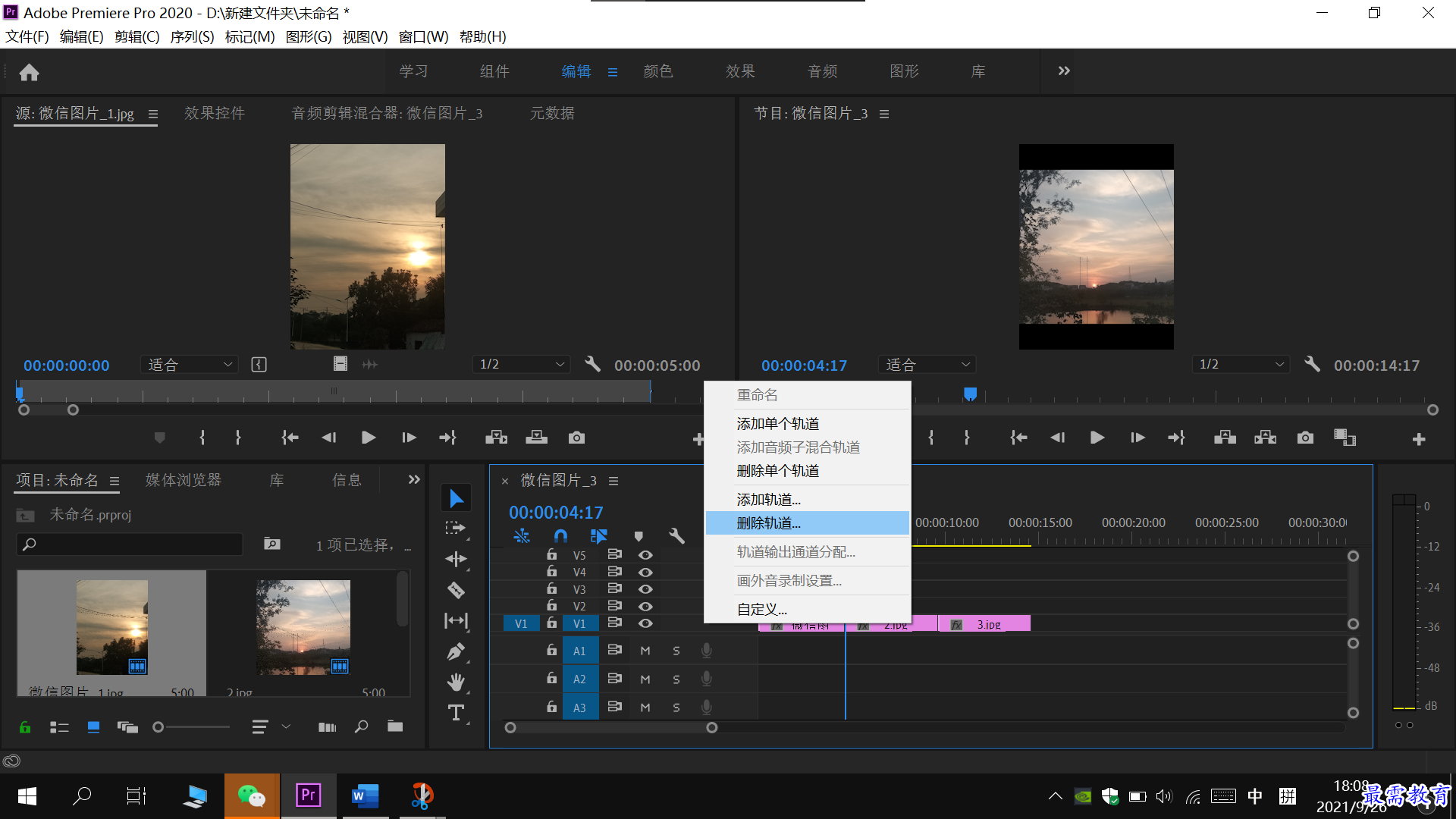Toggle sequence nest insert mode icon
This screenshot has height=819, width=1456.
pyautogui.click(x=521, y=536)
